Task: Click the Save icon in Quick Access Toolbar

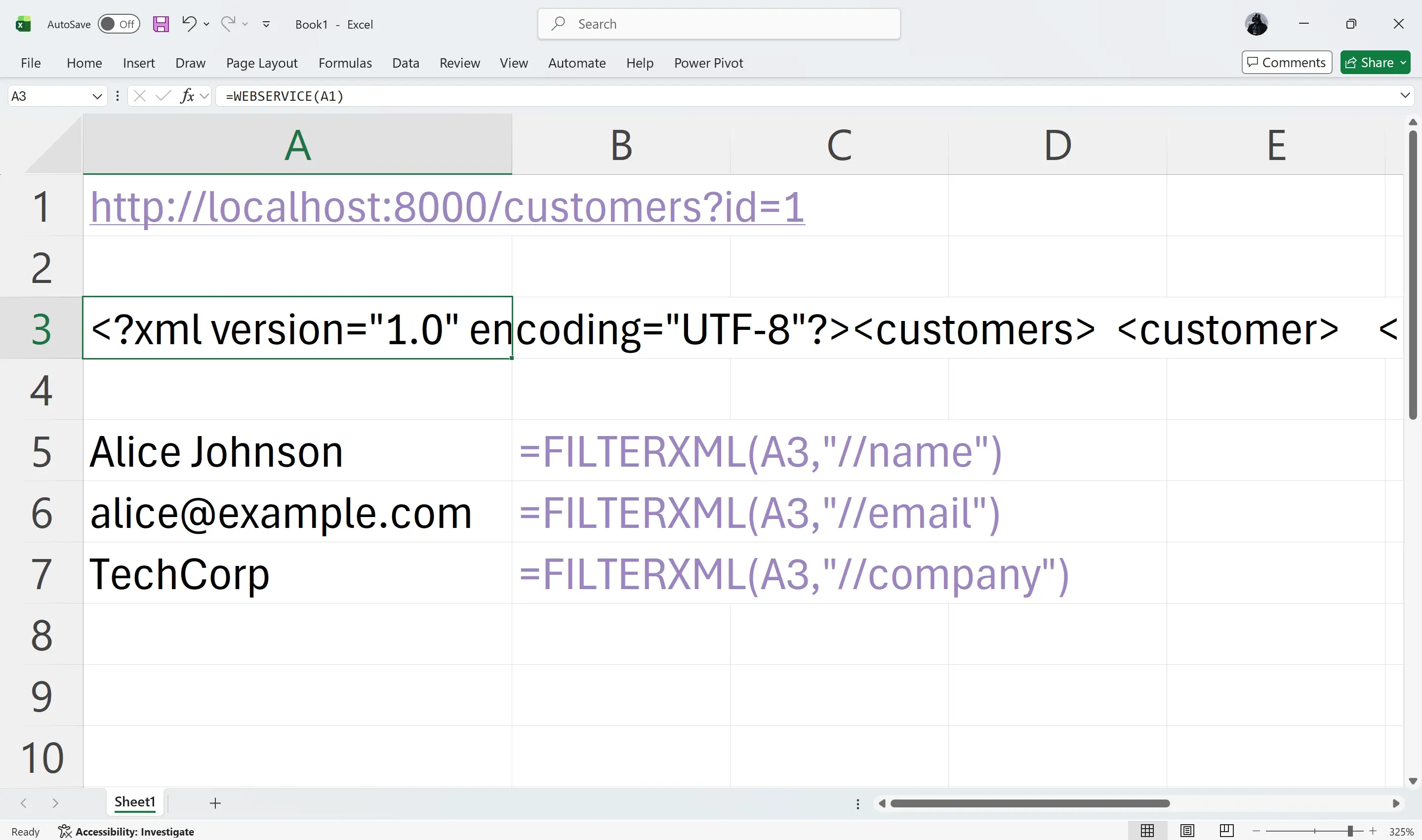Action: (x=160, y=24)
